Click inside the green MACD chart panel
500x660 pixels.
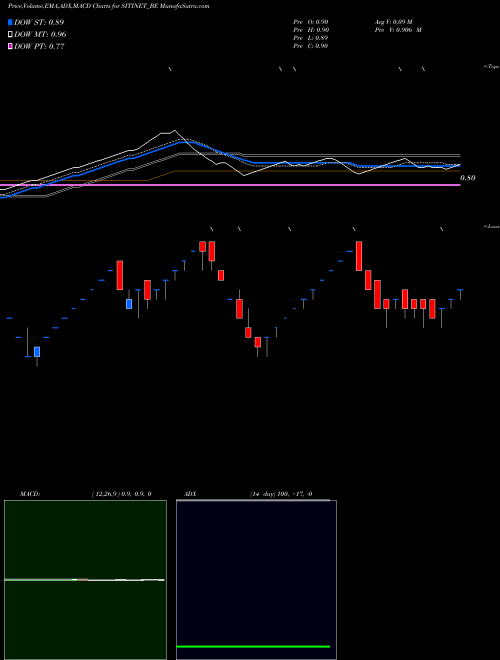point(85,580)
